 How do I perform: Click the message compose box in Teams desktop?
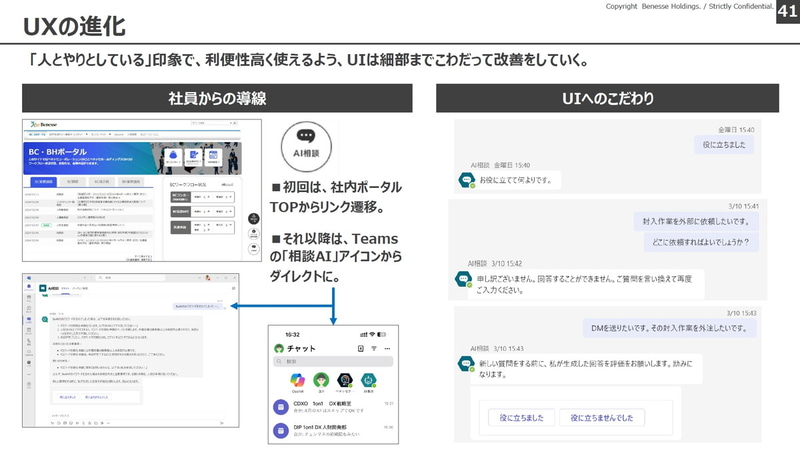tap(135, 416)
